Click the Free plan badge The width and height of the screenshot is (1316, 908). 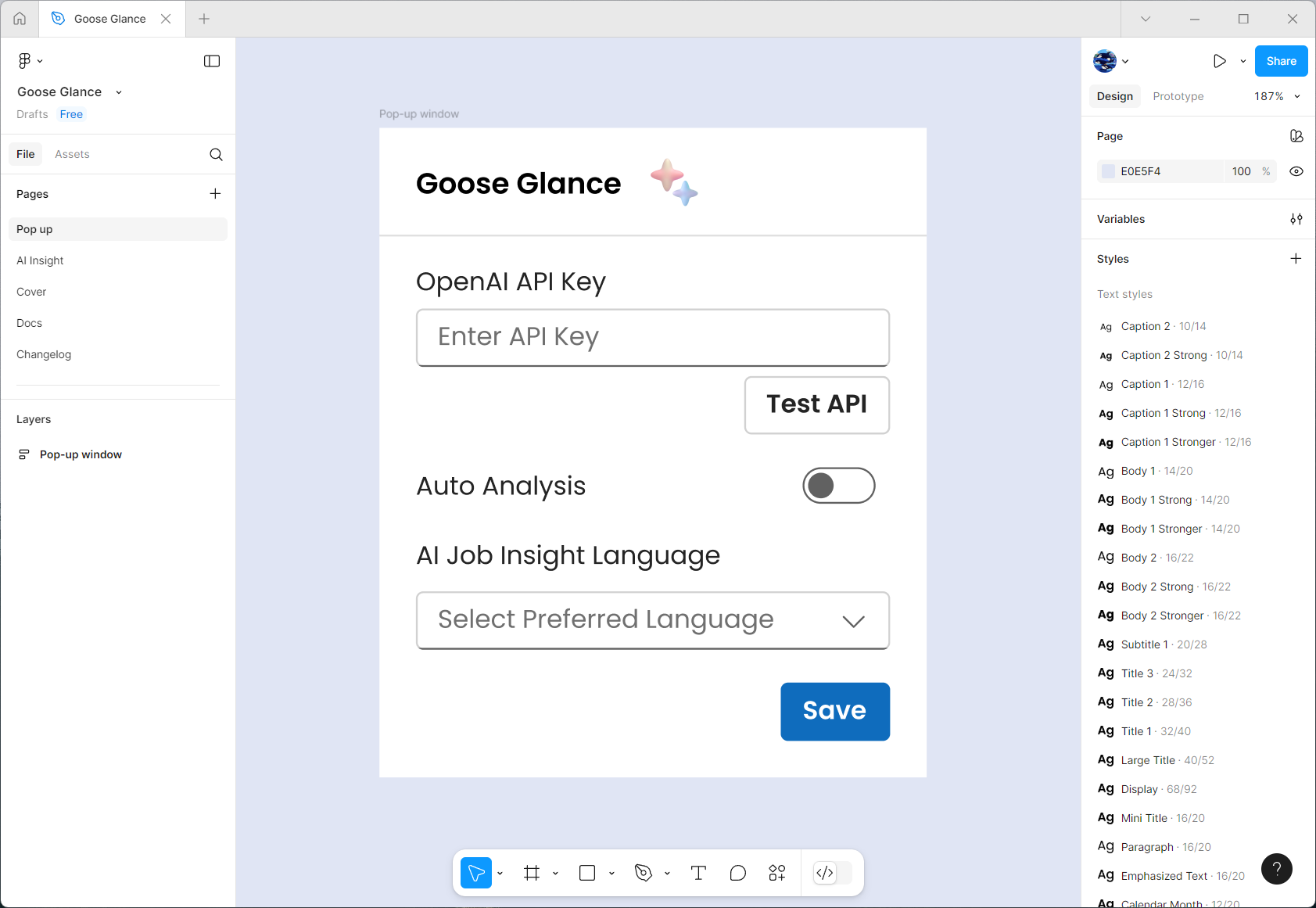pyautogui.click(x=71, y=114)
